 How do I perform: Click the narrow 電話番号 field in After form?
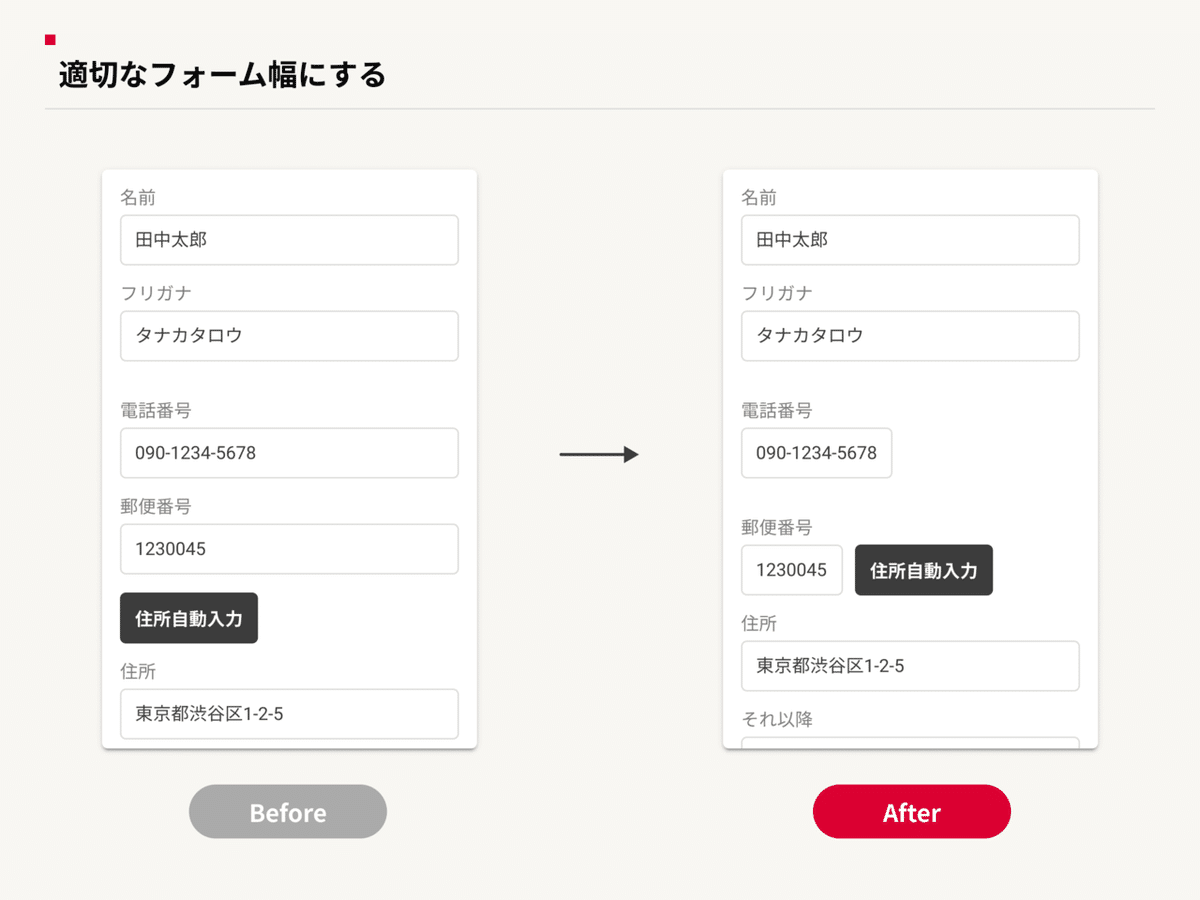[816, 453]
